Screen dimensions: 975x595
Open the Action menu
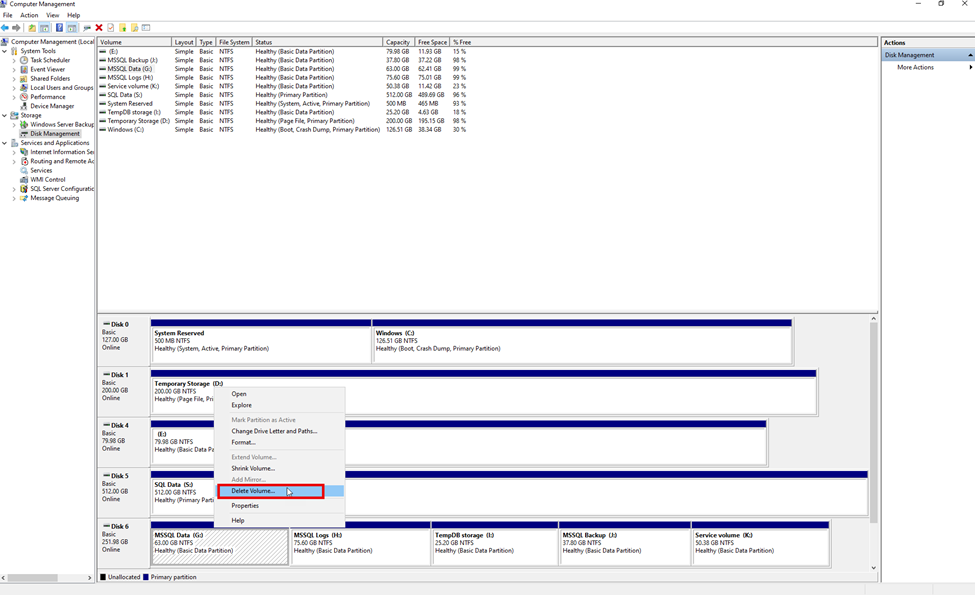pos(29,15)
